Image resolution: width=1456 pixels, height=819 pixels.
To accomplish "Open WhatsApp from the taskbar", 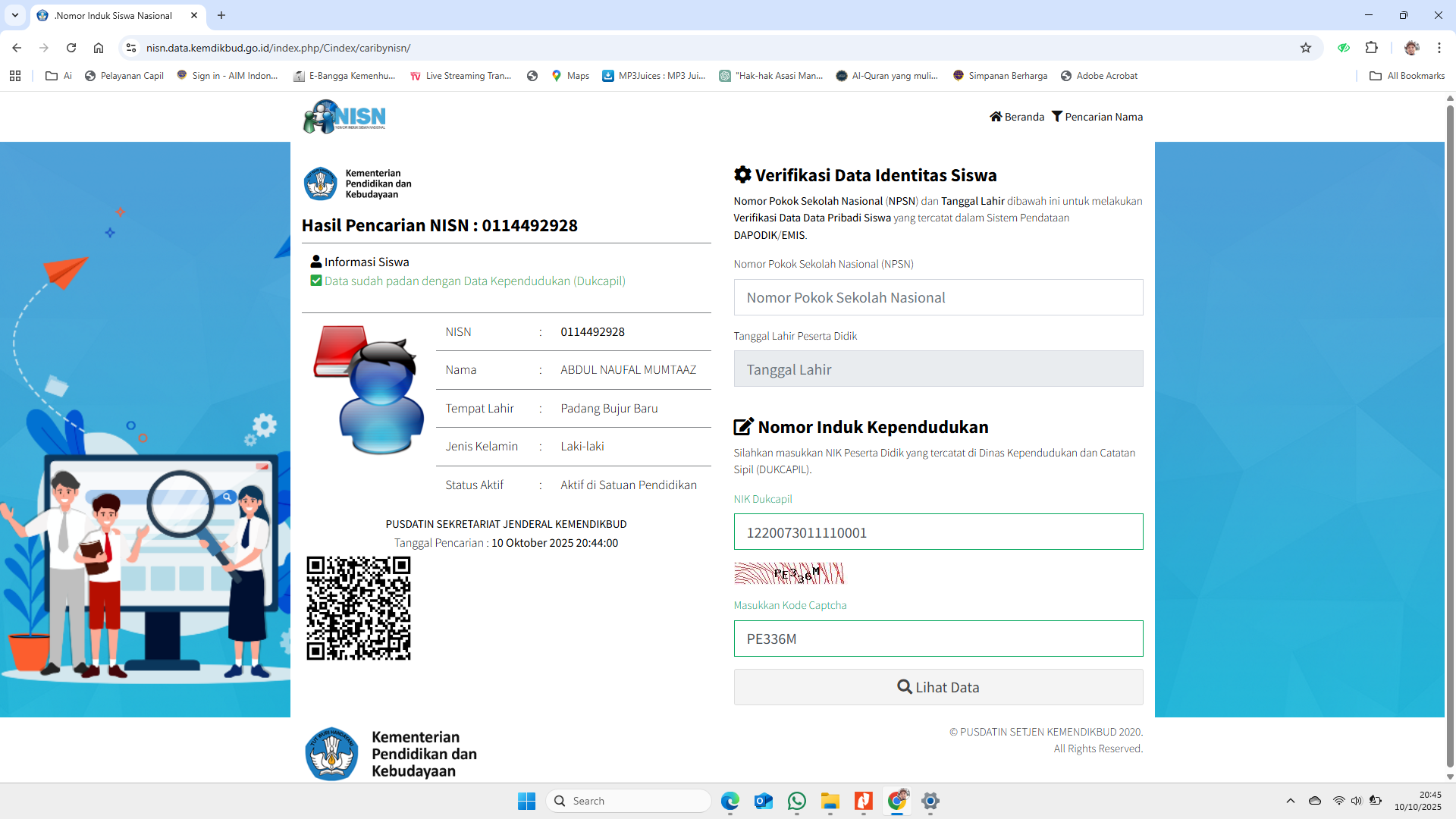I will (x=796, y=801).
